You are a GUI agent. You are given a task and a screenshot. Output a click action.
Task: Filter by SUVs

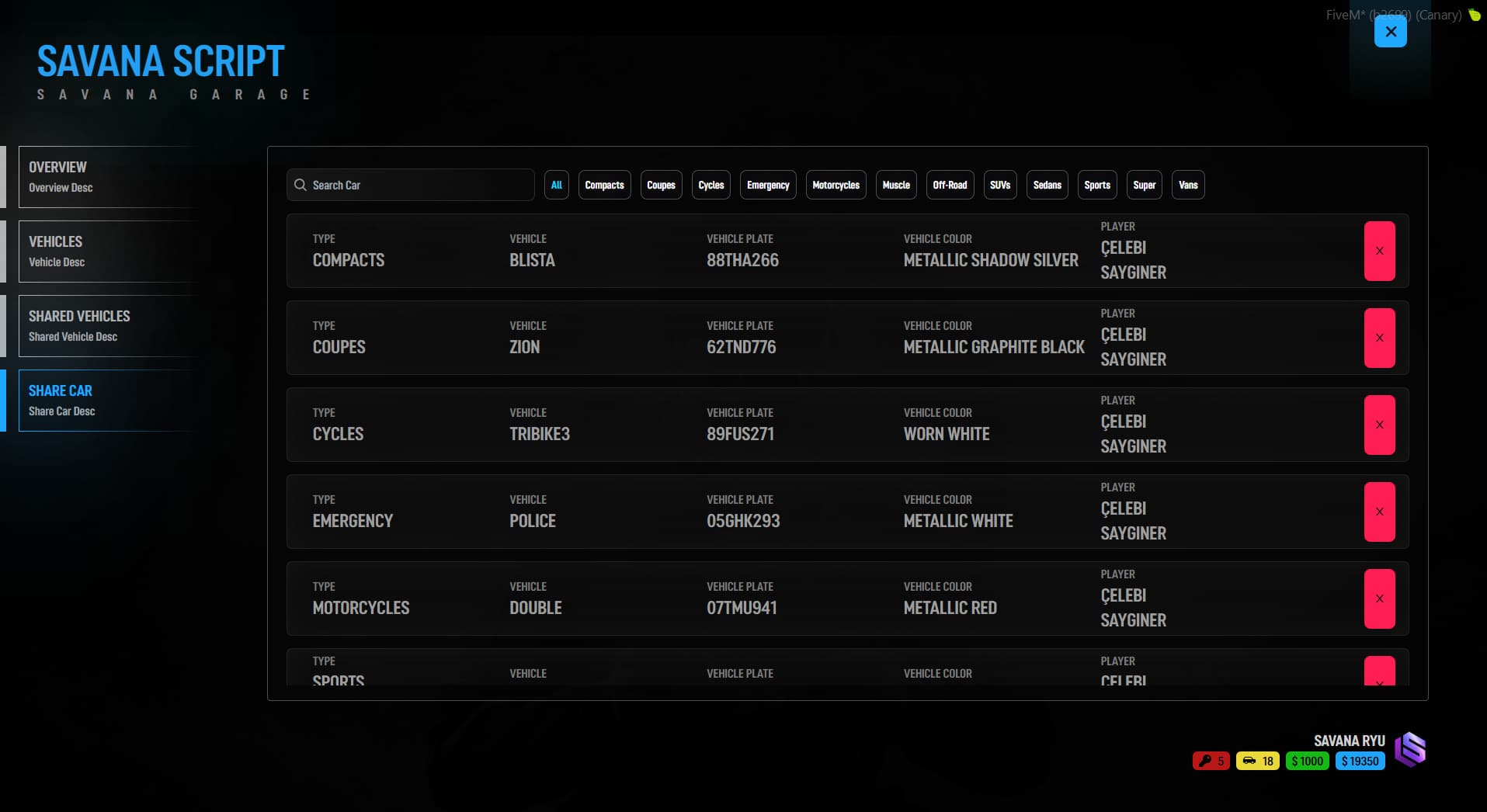coord(1000,185)
